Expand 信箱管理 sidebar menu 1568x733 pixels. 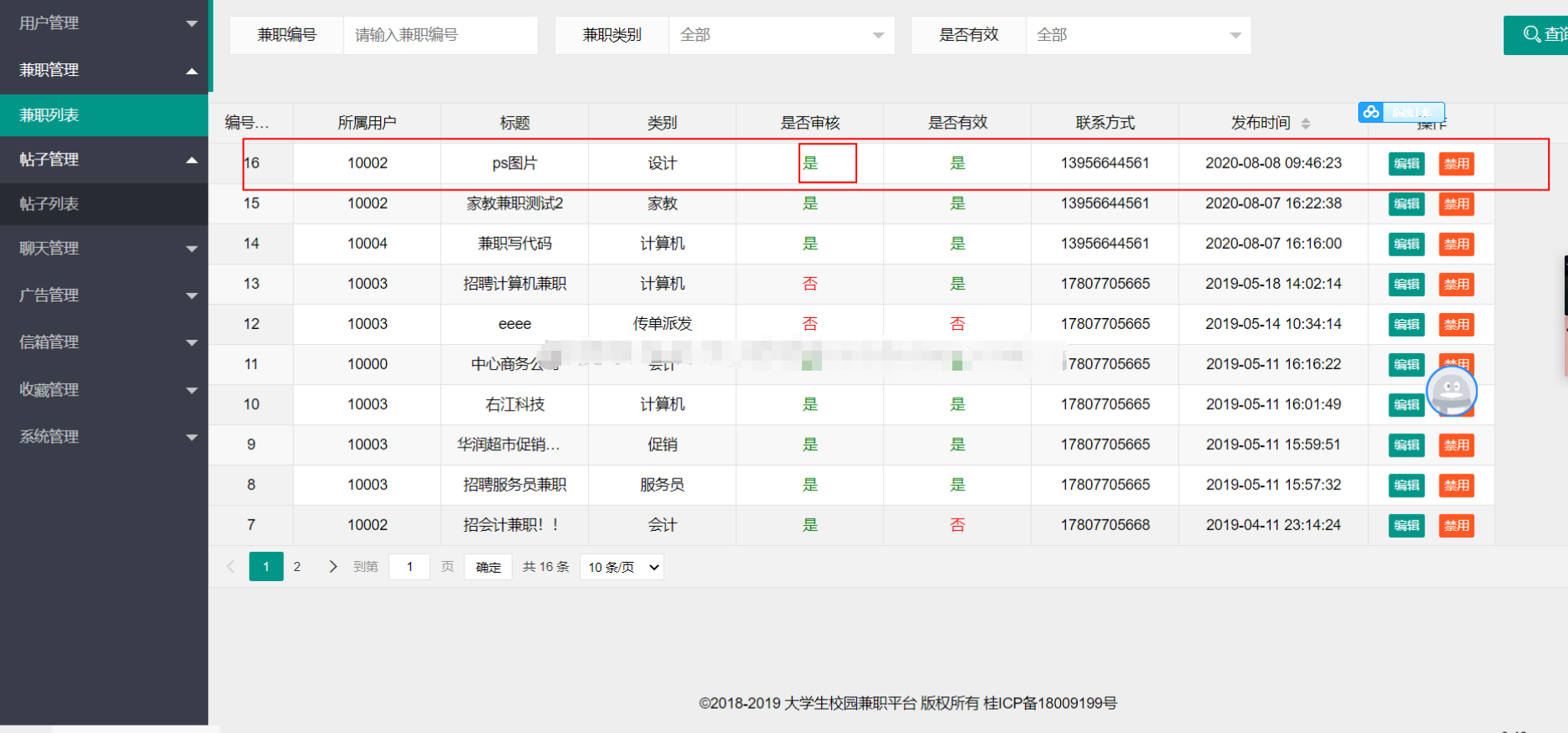pyautogui.click(x=104, y=342)
